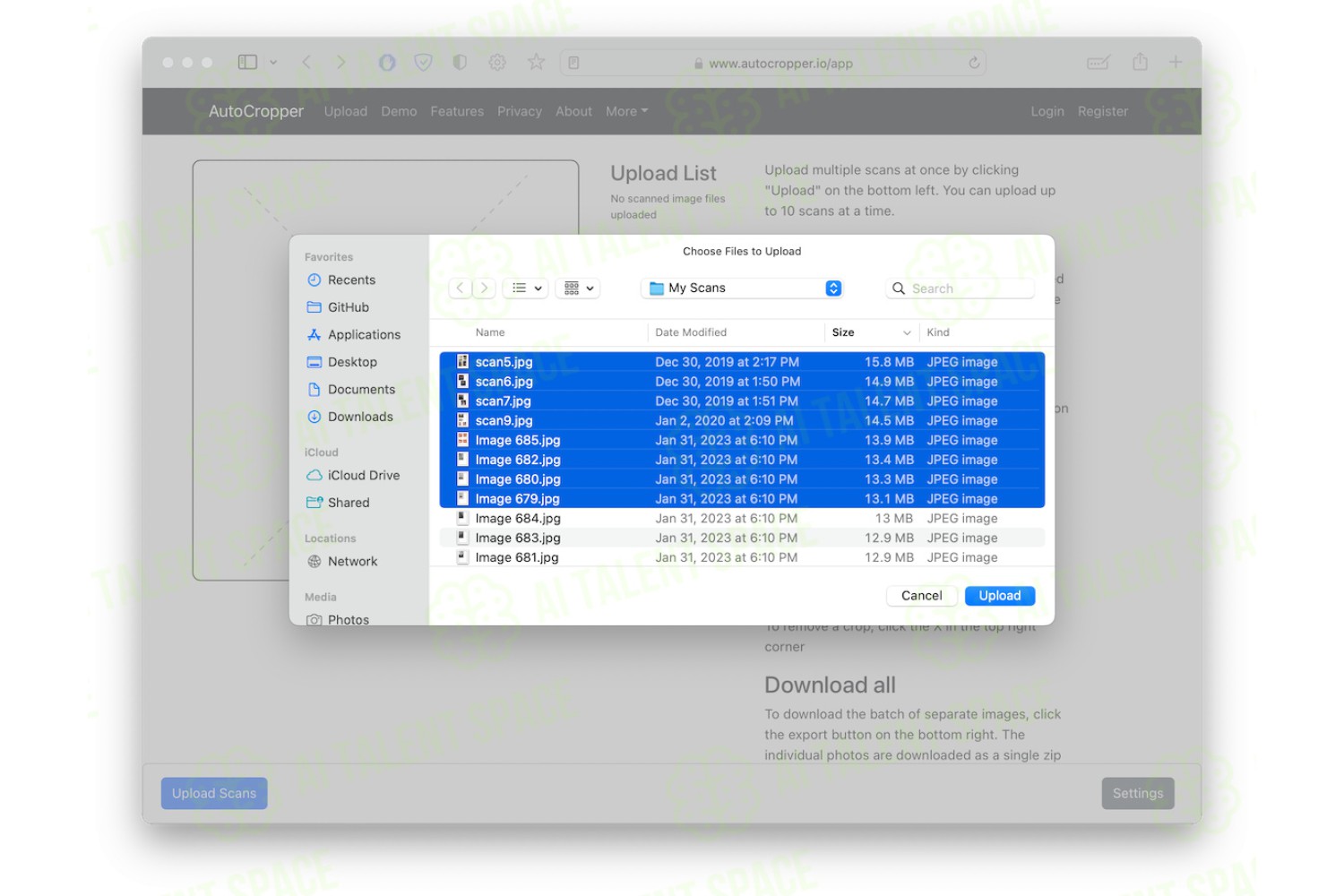Open the Demo nav item
The width and height of the screenshot is (1344, 896).
[x=399, y=111]
